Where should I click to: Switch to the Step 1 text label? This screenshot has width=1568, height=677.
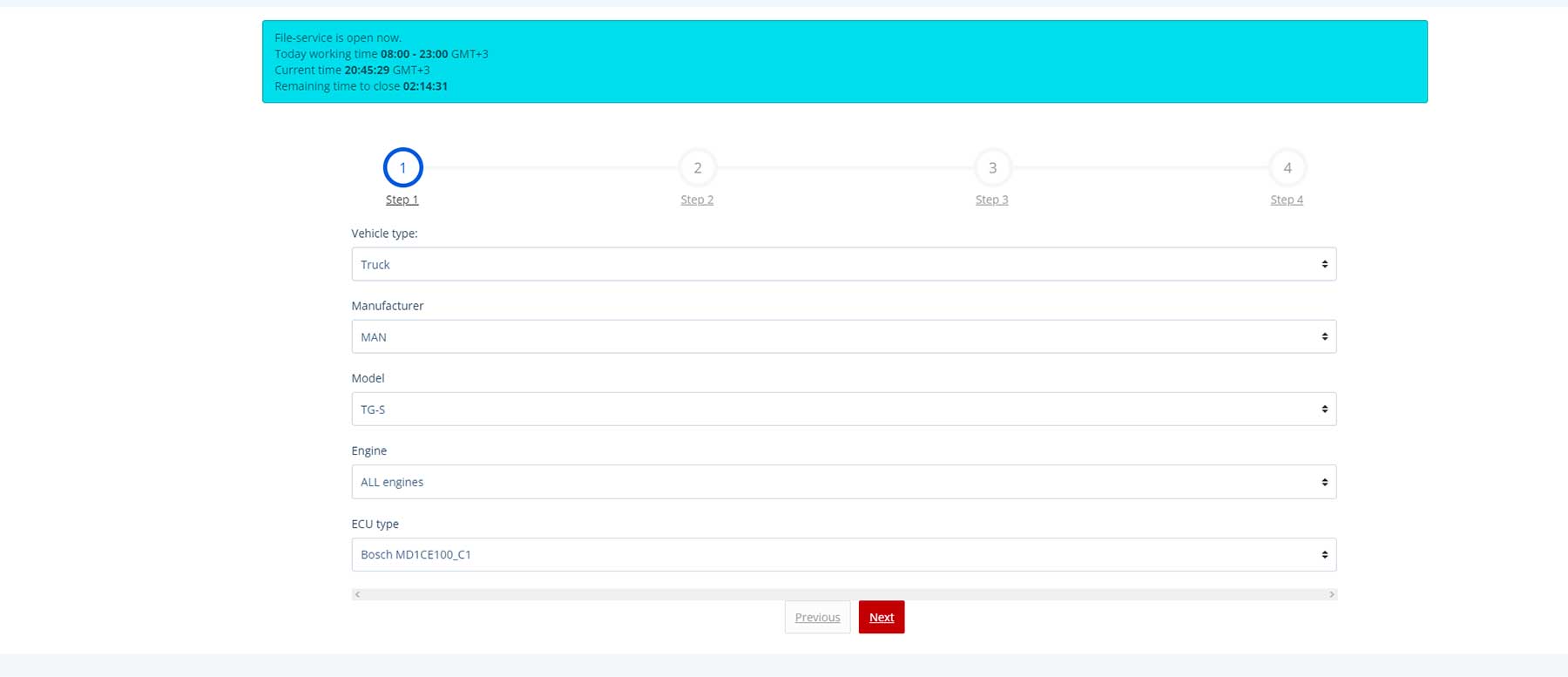pos(402,200)
